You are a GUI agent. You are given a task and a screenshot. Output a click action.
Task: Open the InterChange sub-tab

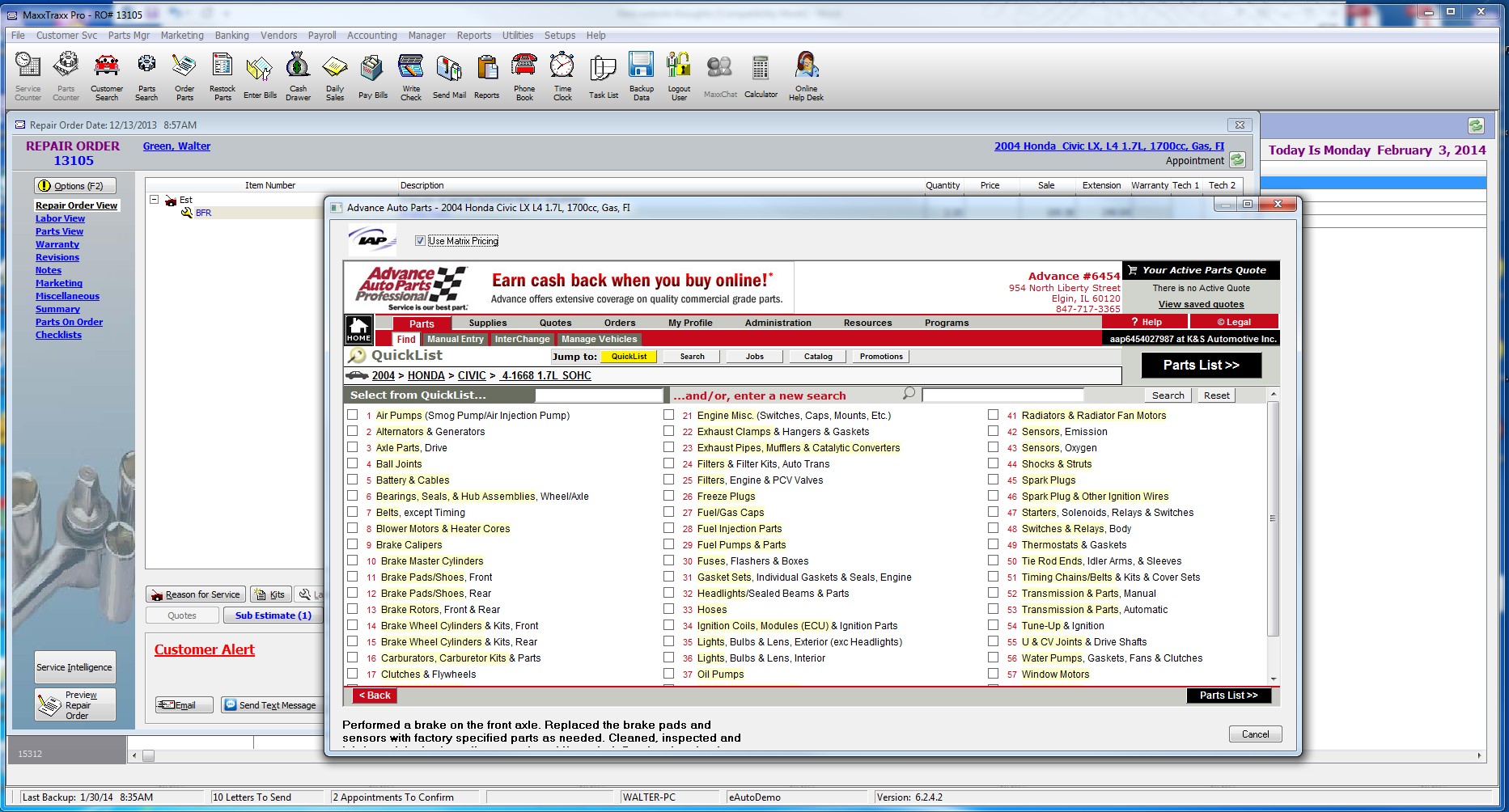522,339
